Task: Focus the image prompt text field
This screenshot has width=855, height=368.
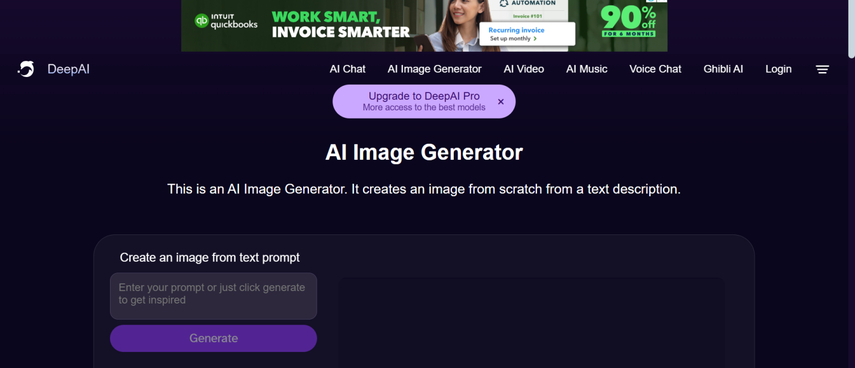Action: (213, 296)
